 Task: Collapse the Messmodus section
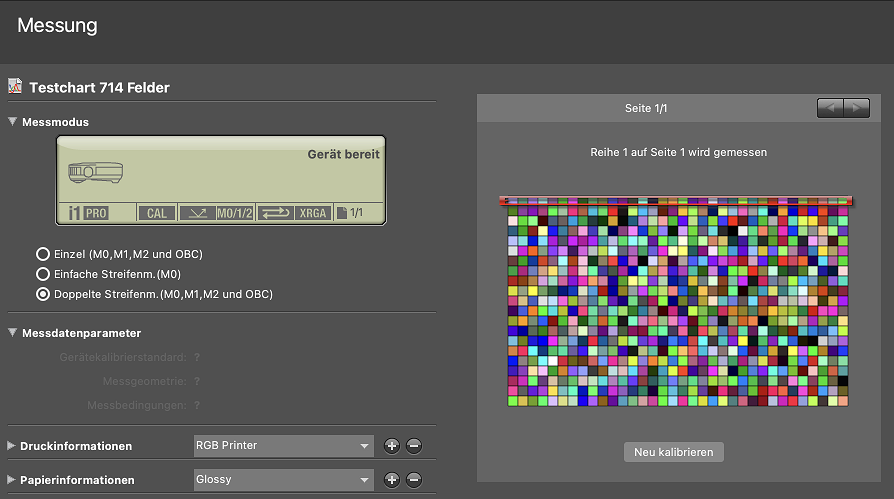12,121
